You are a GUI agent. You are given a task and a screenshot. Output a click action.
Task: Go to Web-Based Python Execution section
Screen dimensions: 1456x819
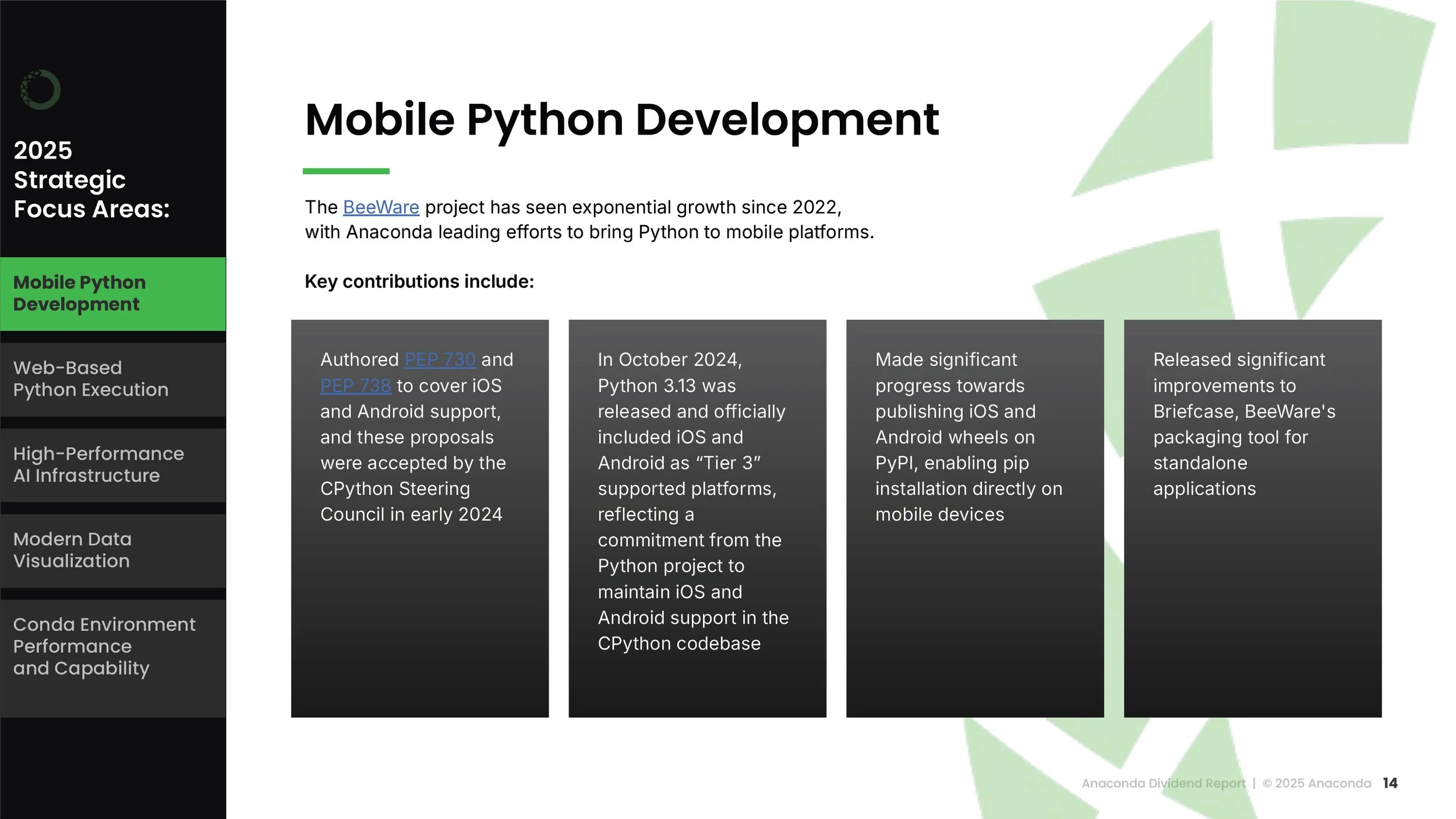(x=112, y=379)
